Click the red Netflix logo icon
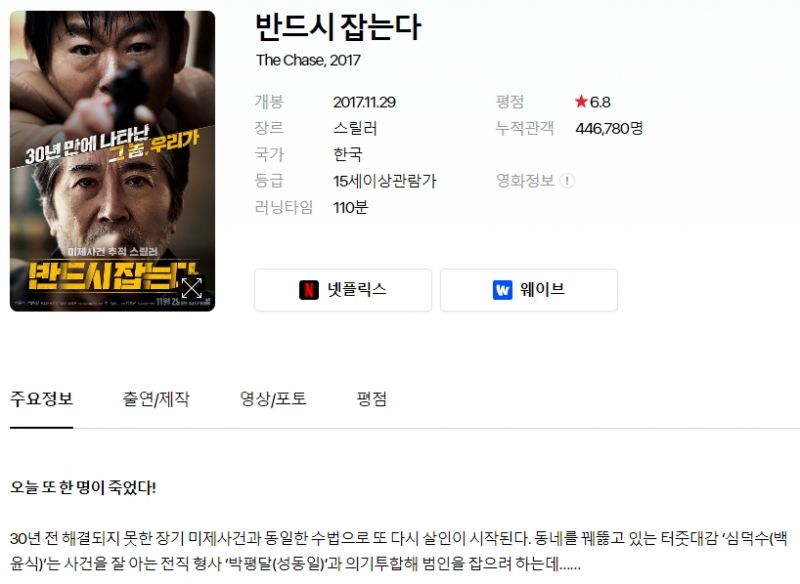 (x=309, y=290)
